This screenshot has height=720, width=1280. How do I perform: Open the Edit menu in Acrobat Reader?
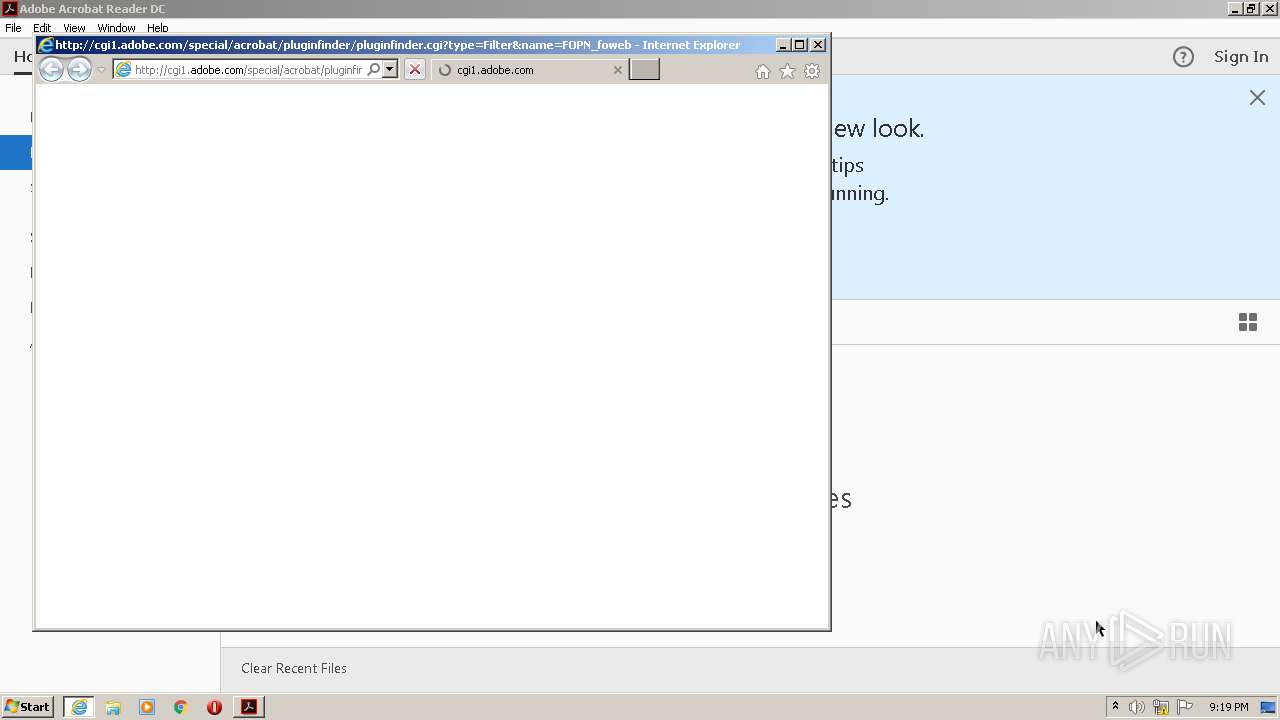tap(42, 28)
